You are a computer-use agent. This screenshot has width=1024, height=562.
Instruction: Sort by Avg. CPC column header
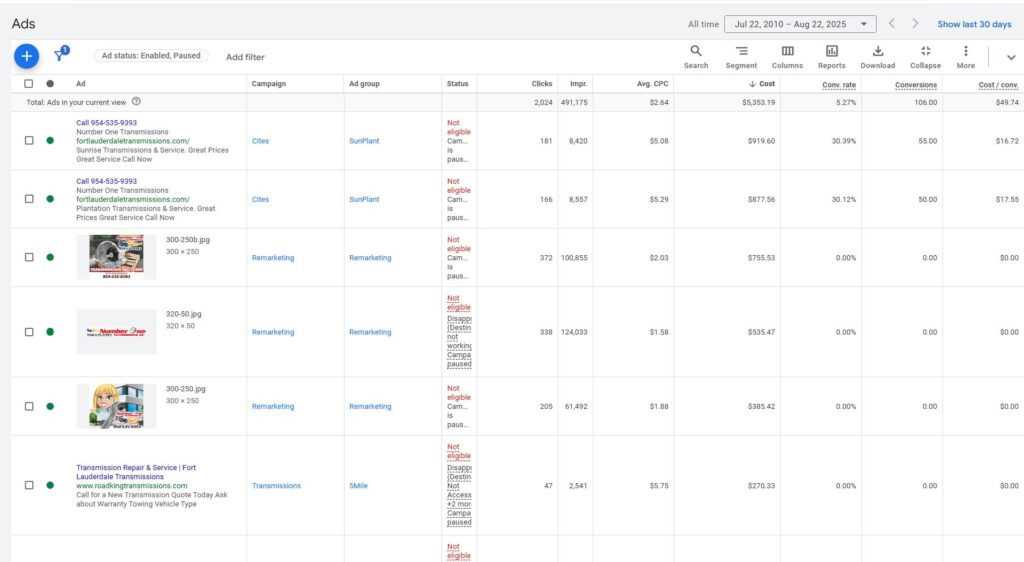(652, 84)
